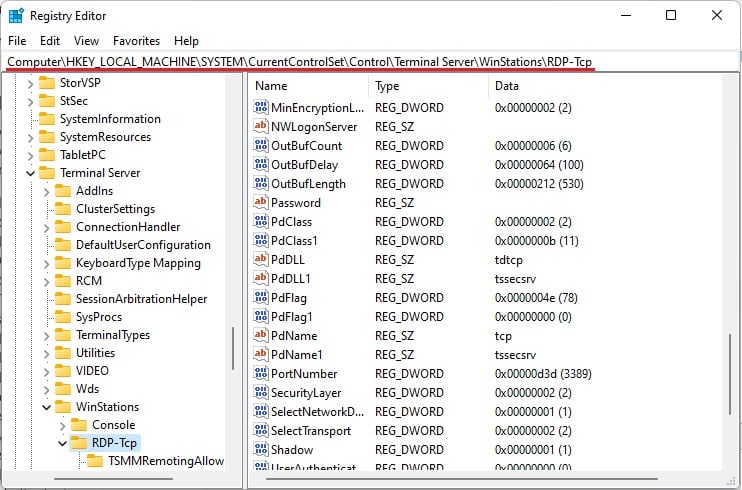Image resolution: width=742 pixels, height=490 pixels.
Task: Open the Help menu
Action: [186, 41]
